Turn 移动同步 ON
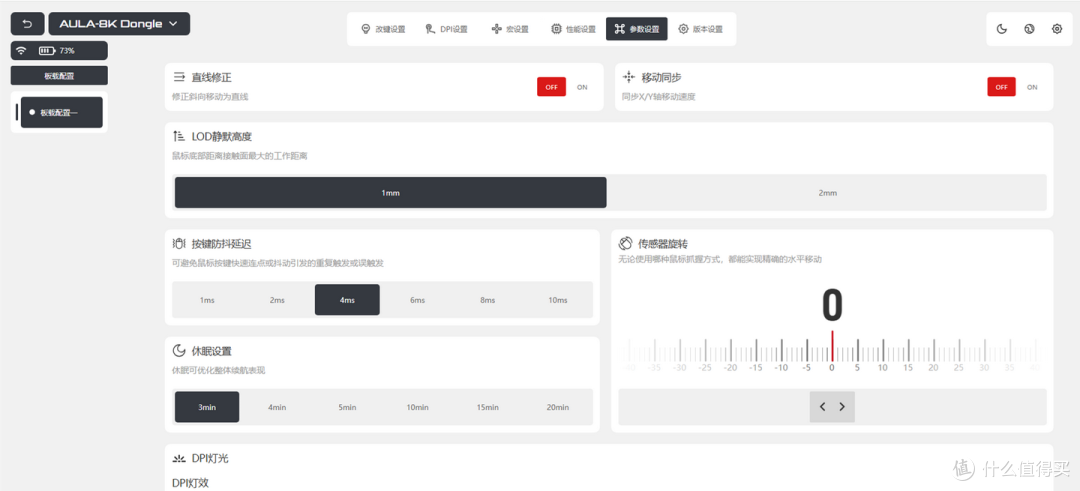Viewport: 1080px width, 491px height. pos(1032,87)
